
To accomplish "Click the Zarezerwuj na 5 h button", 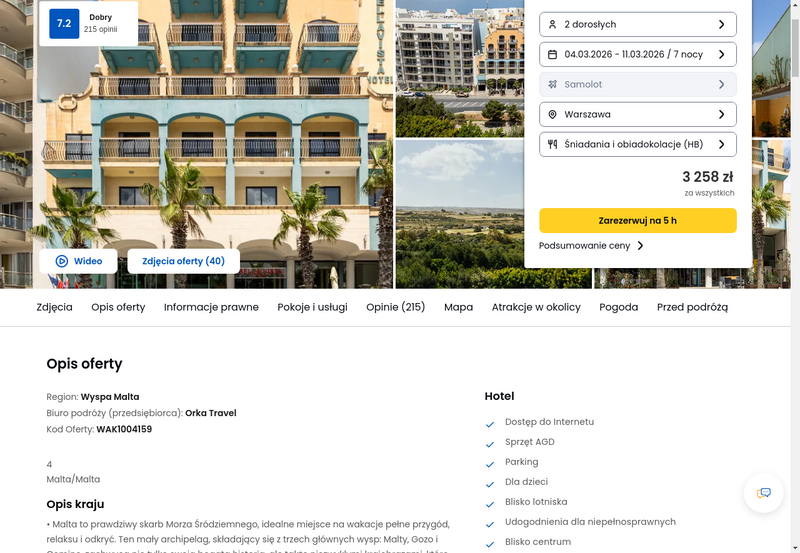I will pyautogui.click(x=638, y=220).
